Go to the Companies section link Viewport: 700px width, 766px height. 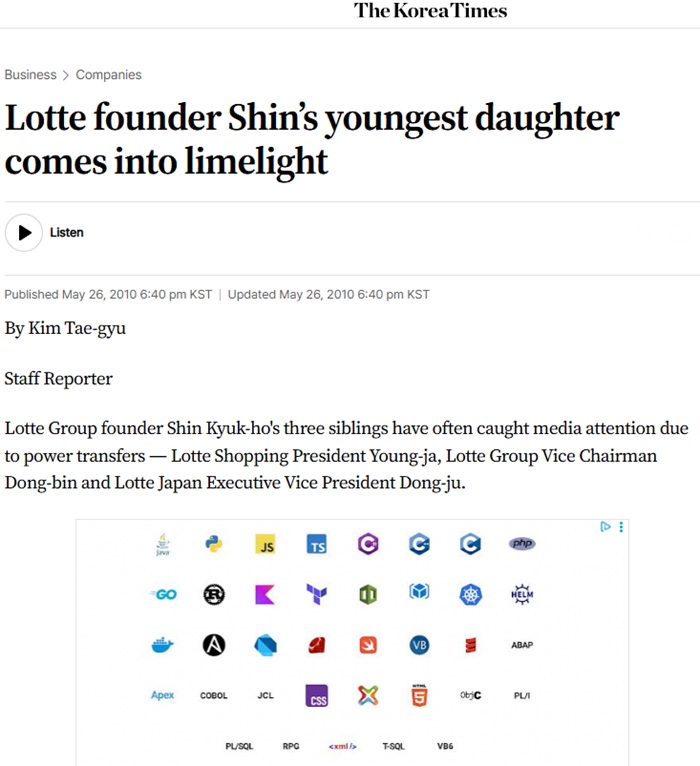(108, 75)
